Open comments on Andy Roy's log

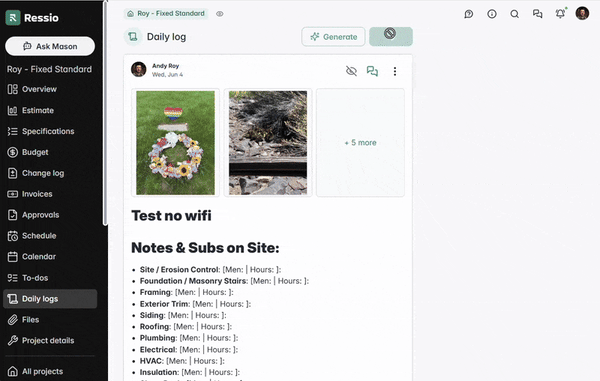pos(372,71)
